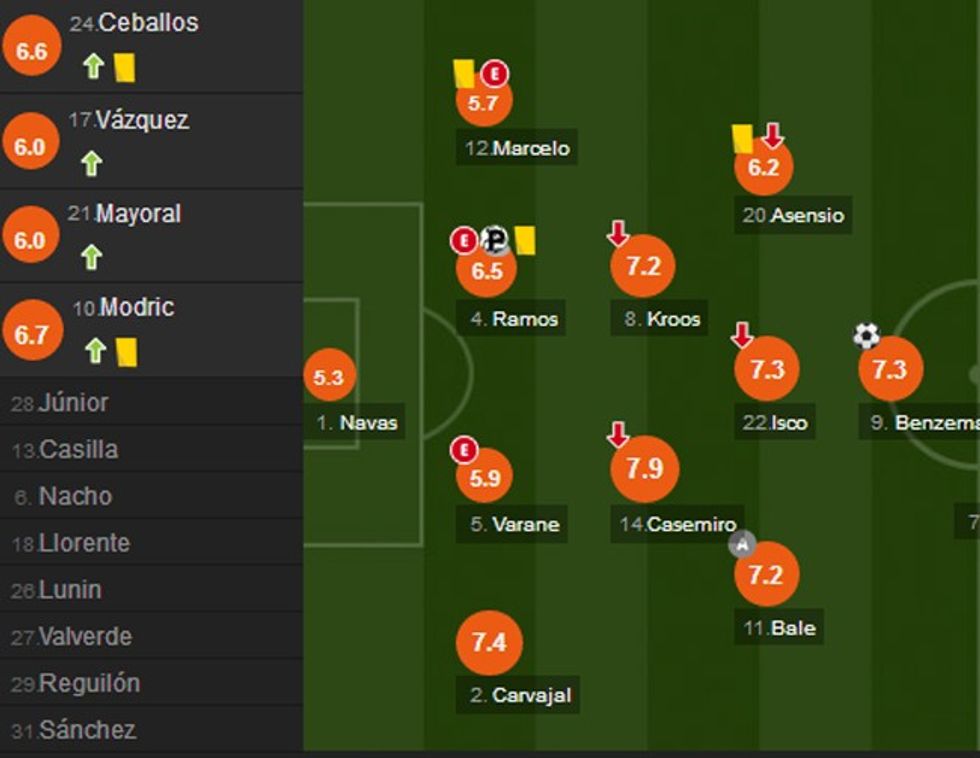Screen dimensions: 980x758
Task: Click the Nacho bench entry
Action: pos(75,496)
